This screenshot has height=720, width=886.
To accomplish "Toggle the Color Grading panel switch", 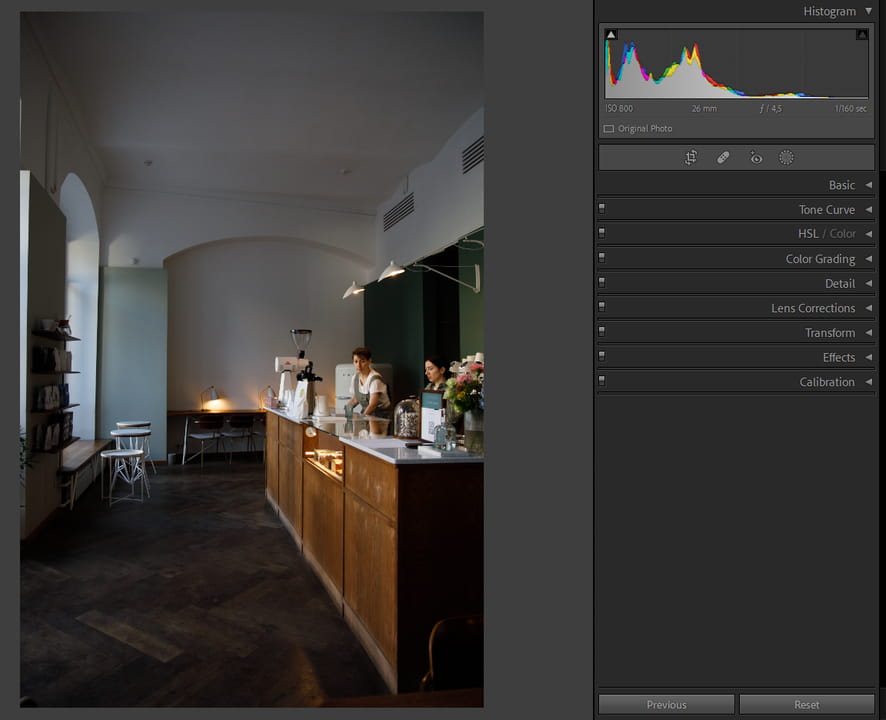I will point(602,258).
